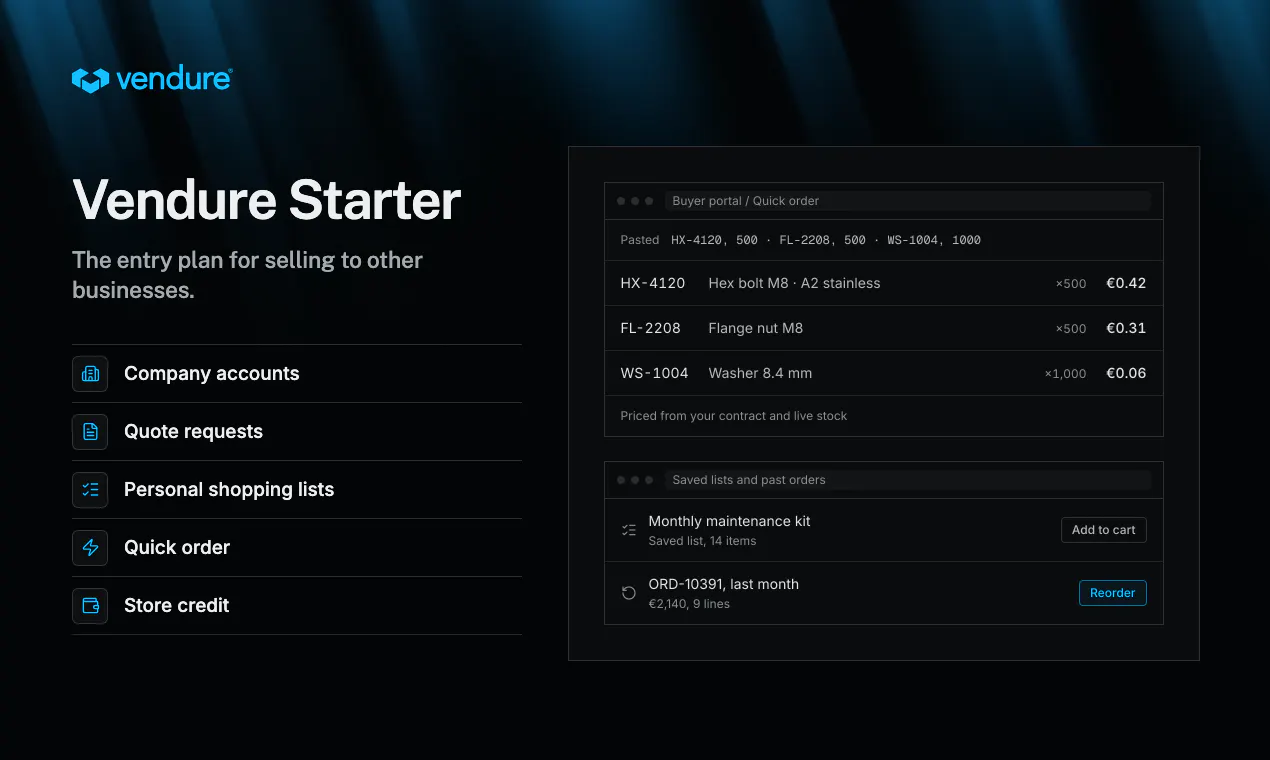The width and height of the screenshot is (1270, 760).
Task: Click the reorder arrow icon beside ORD-10391
Action: pyautogui.click(x=628, y=593)
